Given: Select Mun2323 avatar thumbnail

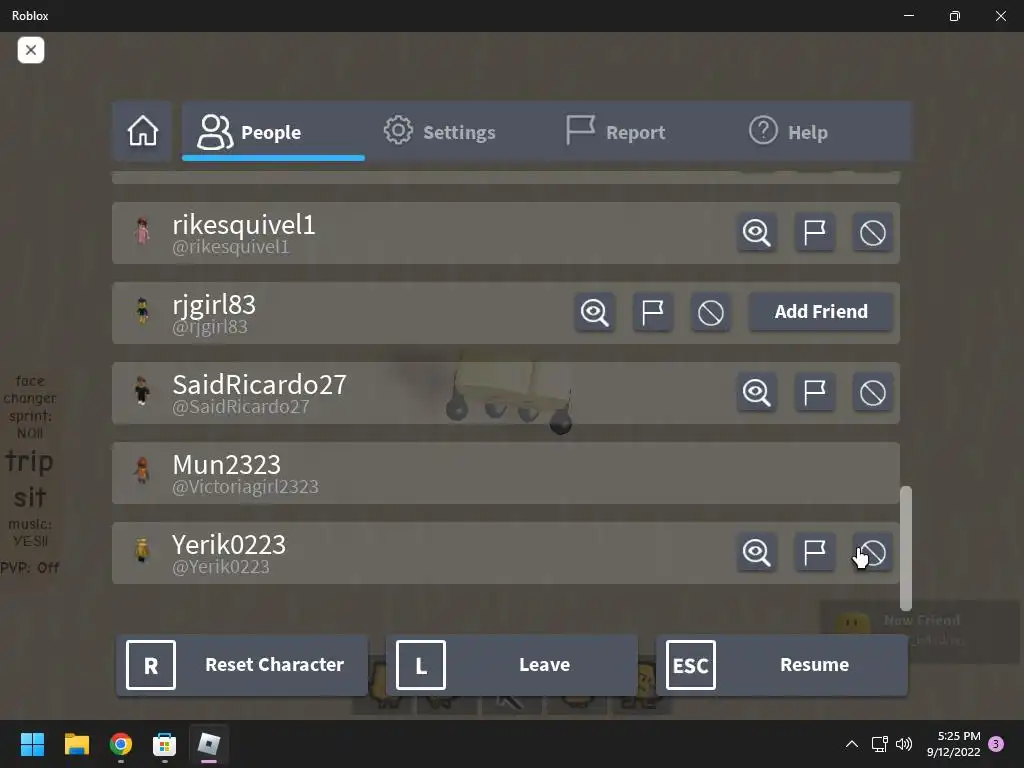Looking at the screenshot, I should [x=142, y=472].
